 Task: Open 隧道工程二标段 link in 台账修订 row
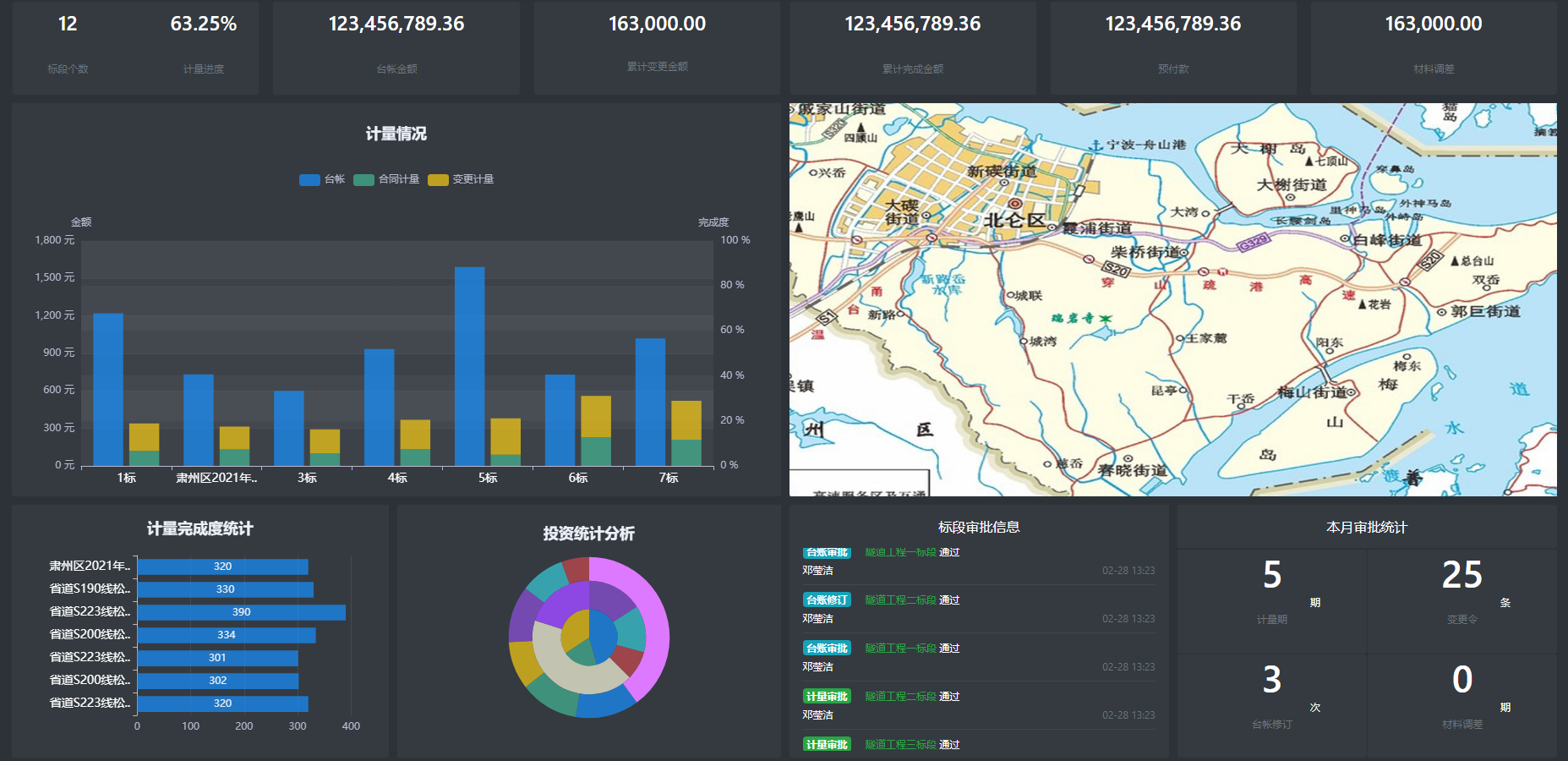tap(900, 600)
